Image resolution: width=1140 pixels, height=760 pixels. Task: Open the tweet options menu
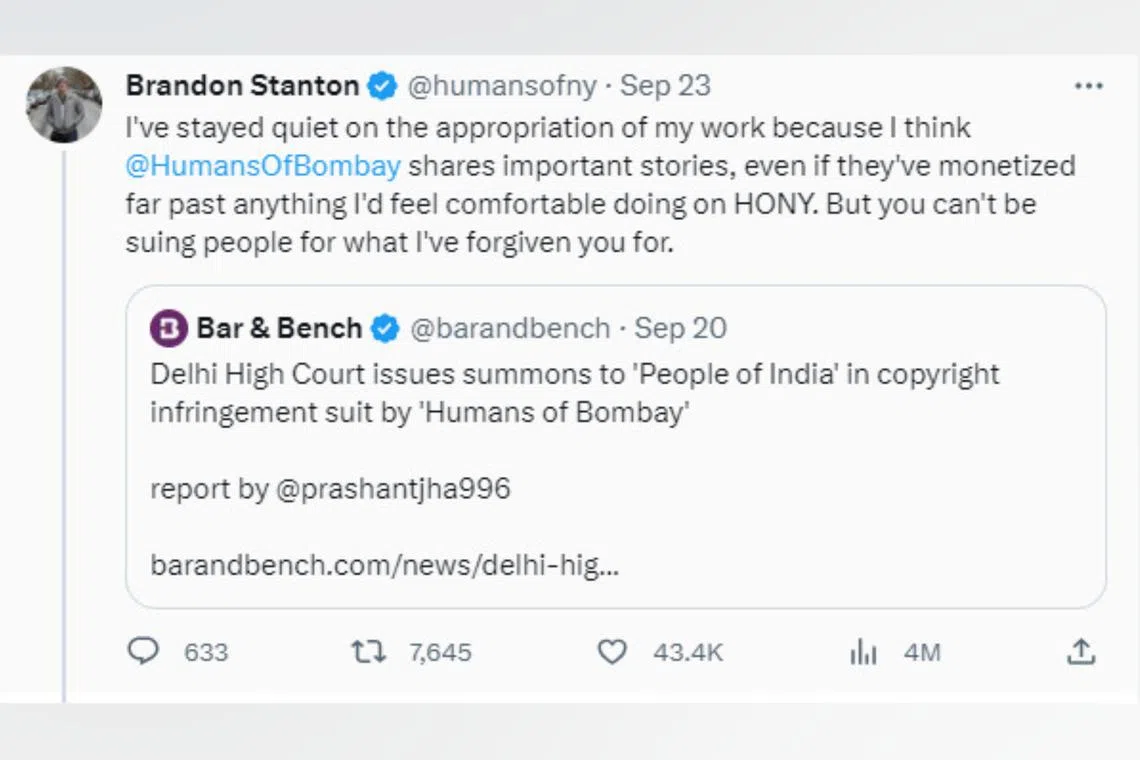1088,86
